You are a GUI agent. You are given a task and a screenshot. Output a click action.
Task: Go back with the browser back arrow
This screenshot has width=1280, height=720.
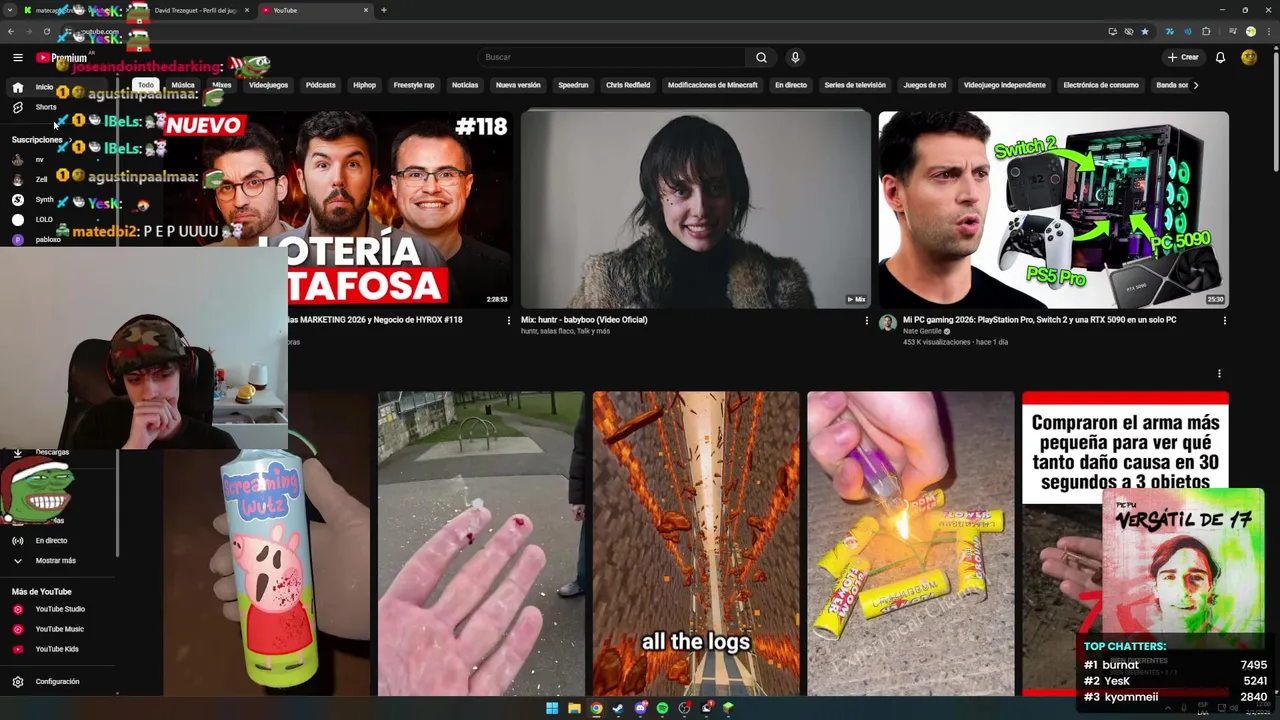(11, 32)
